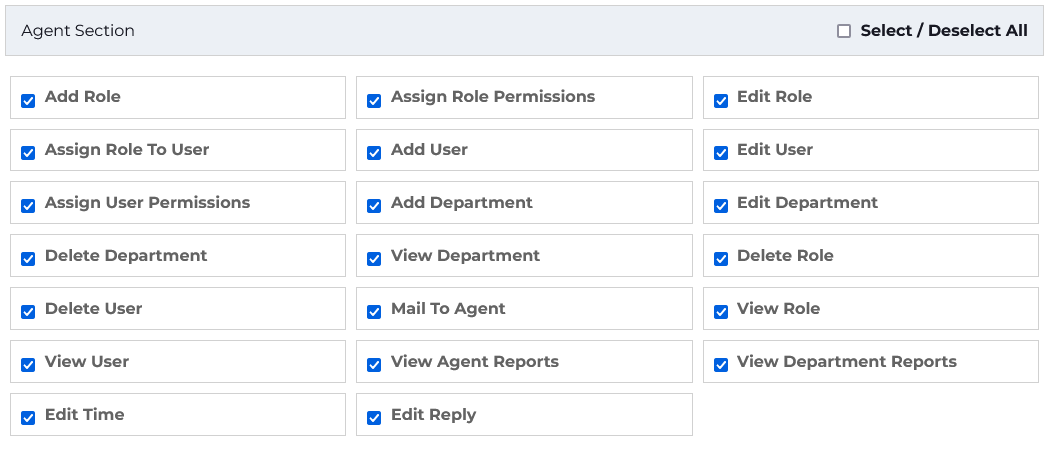Disable the Edit User permission
The image size is (1048, 464).
[x=720, y=153]
